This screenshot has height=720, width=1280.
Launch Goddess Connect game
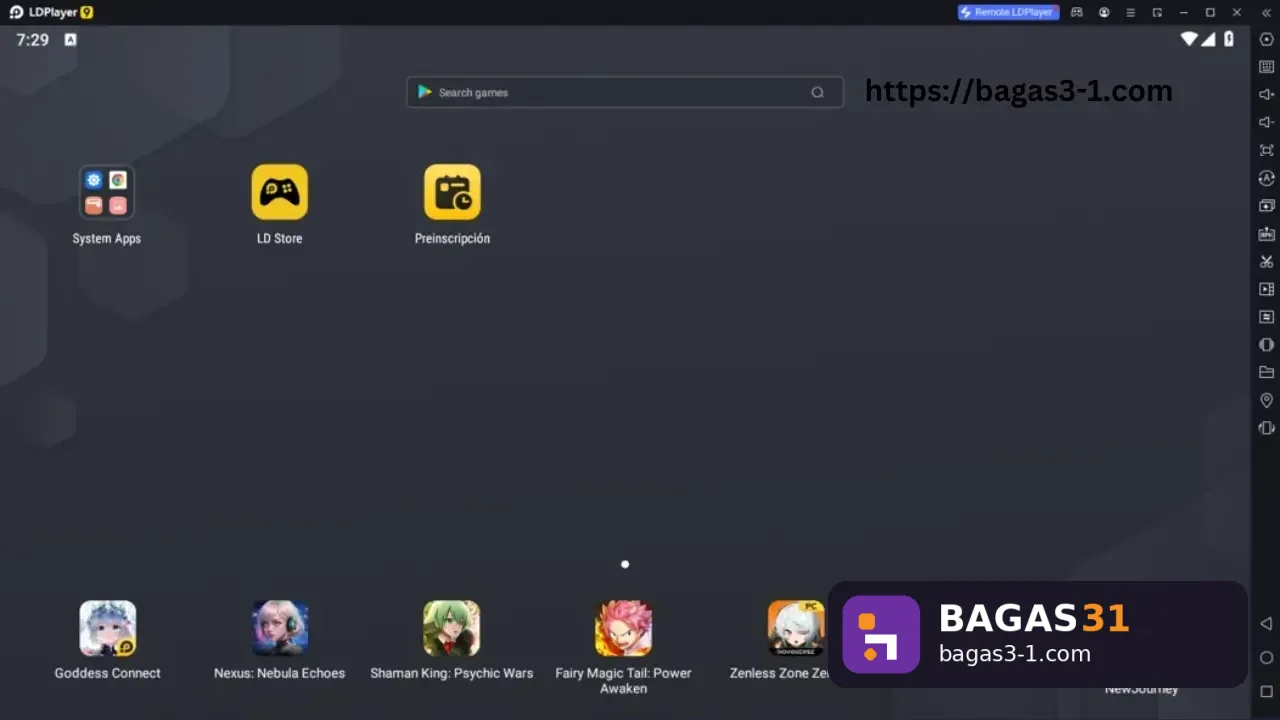pyautogui.click(x=108, y=628)
